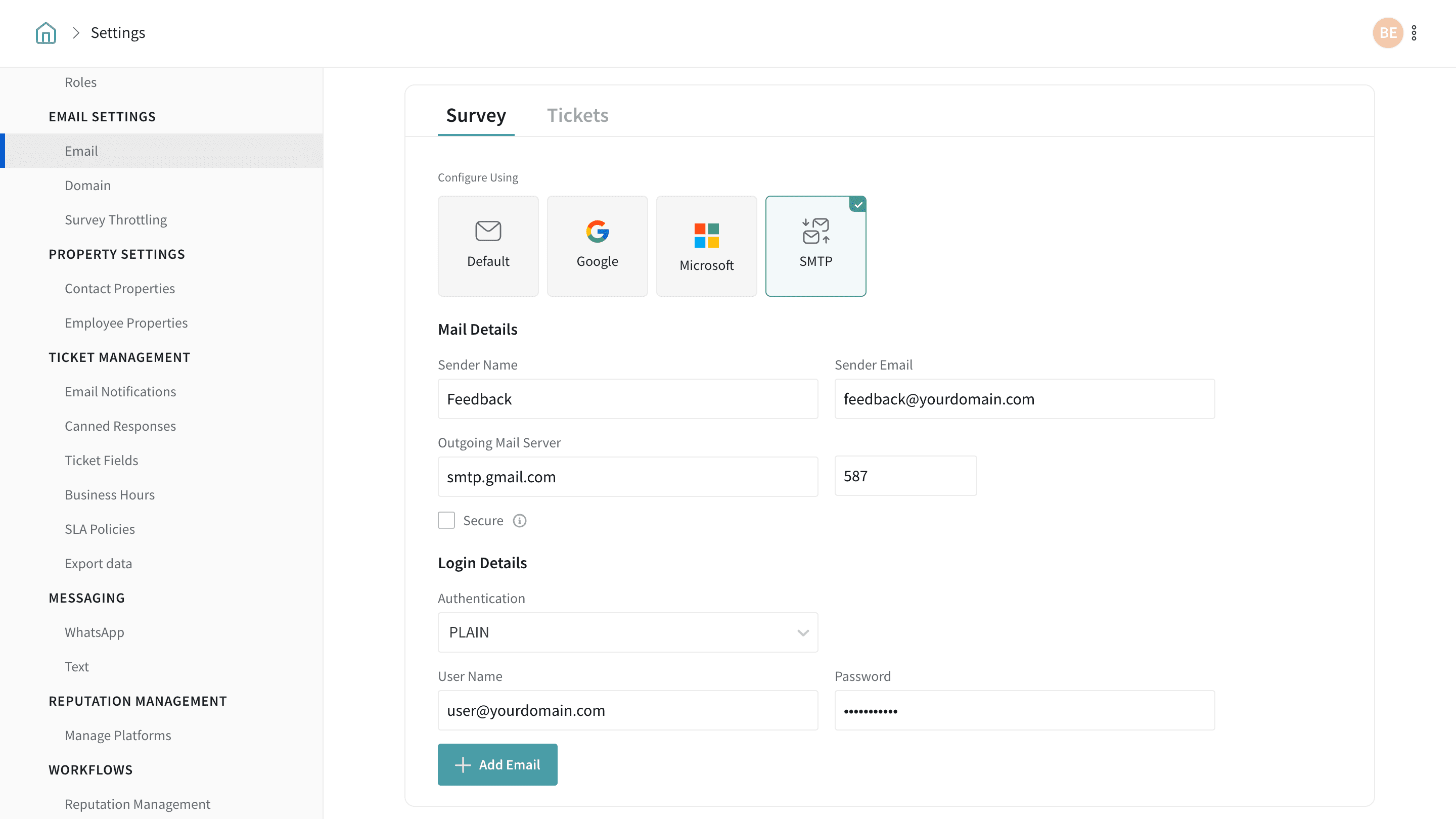Switch to the Tickets tab

[x=577, y=115]
